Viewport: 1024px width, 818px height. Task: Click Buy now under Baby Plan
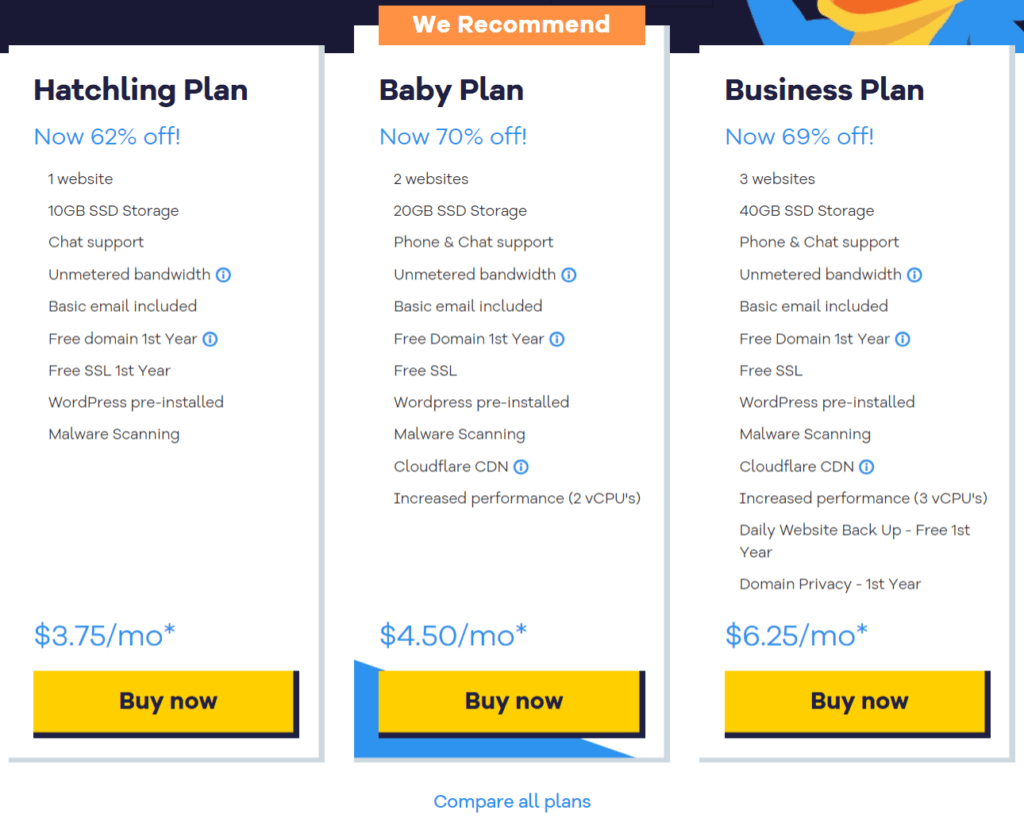click(511, 701)
